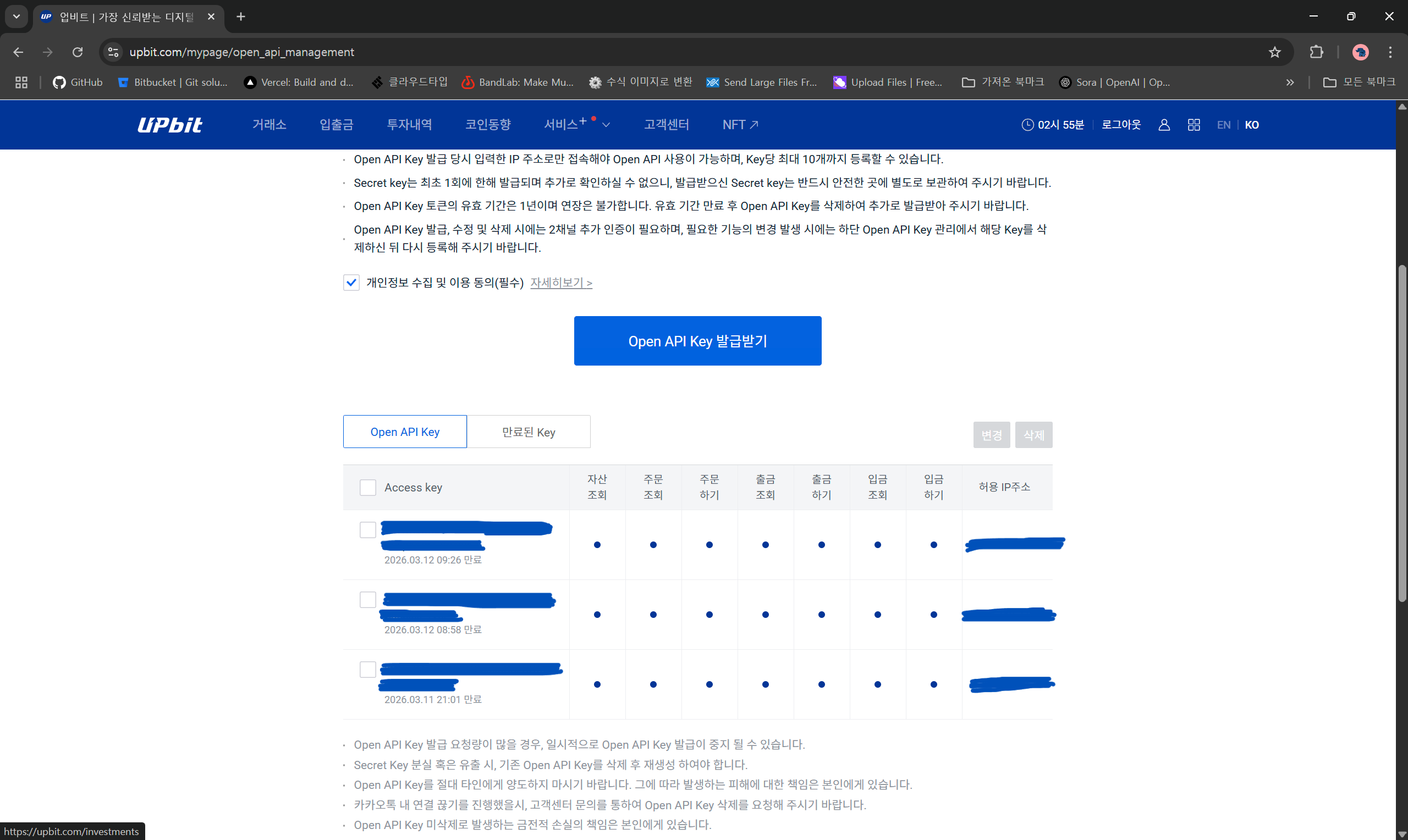
Task: Check the key expiring 2026.03.11 21:01
Action: click(368, 669)
